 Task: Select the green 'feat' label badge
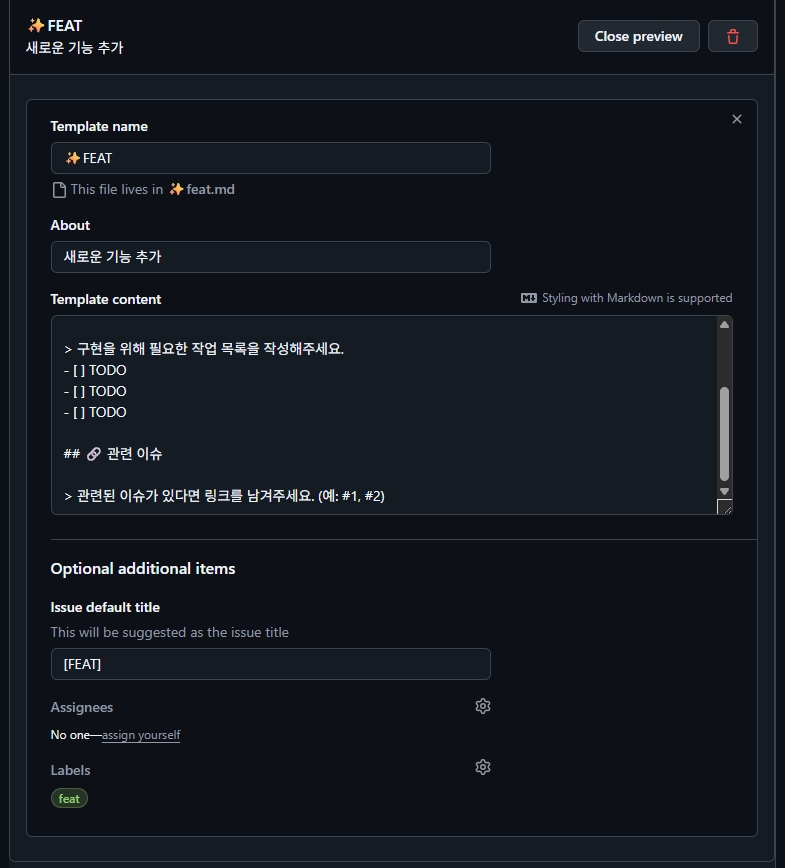69,799
